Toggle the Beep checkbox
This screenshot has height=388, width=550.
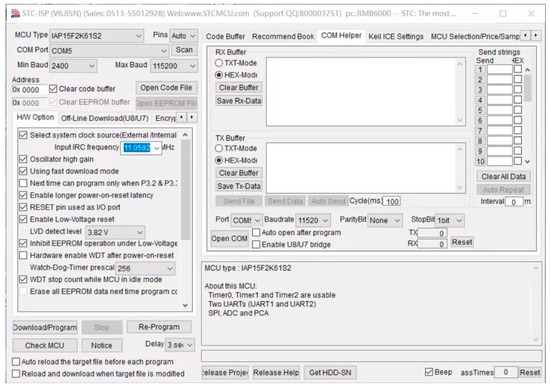429,372
